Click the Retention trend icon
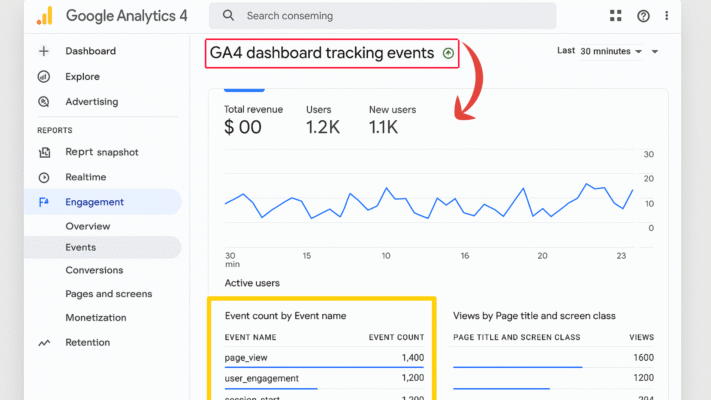The height and width of the screenshot is (400, 711). [44, 342]
